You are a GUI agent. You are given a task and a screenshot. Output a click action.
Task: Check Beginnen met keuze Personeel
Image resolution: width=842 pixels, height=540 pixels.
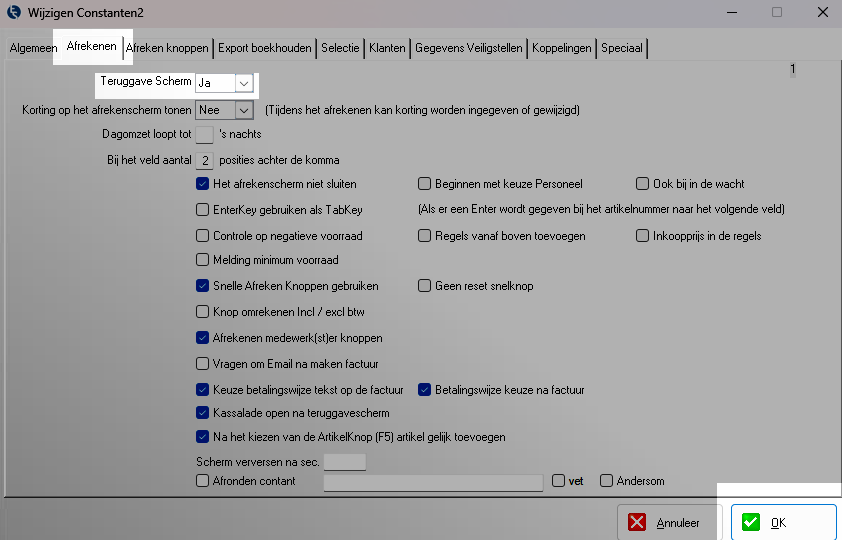pos(425,184)
